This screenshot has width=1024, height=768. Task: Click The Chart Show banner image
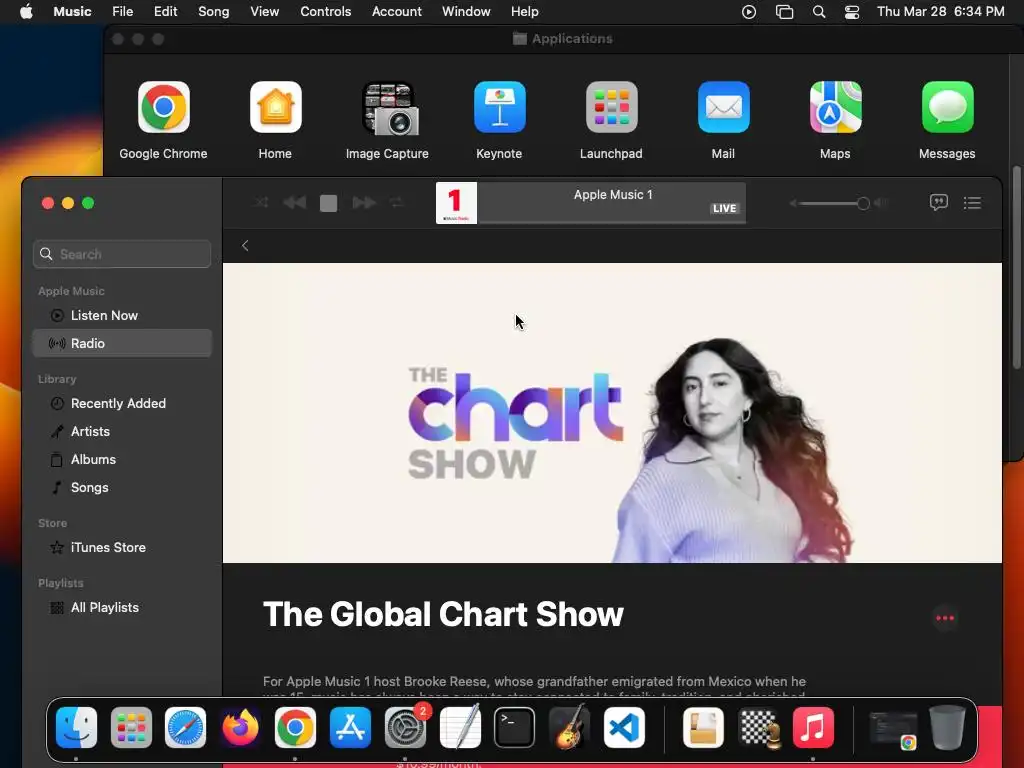tap(612, 413)
